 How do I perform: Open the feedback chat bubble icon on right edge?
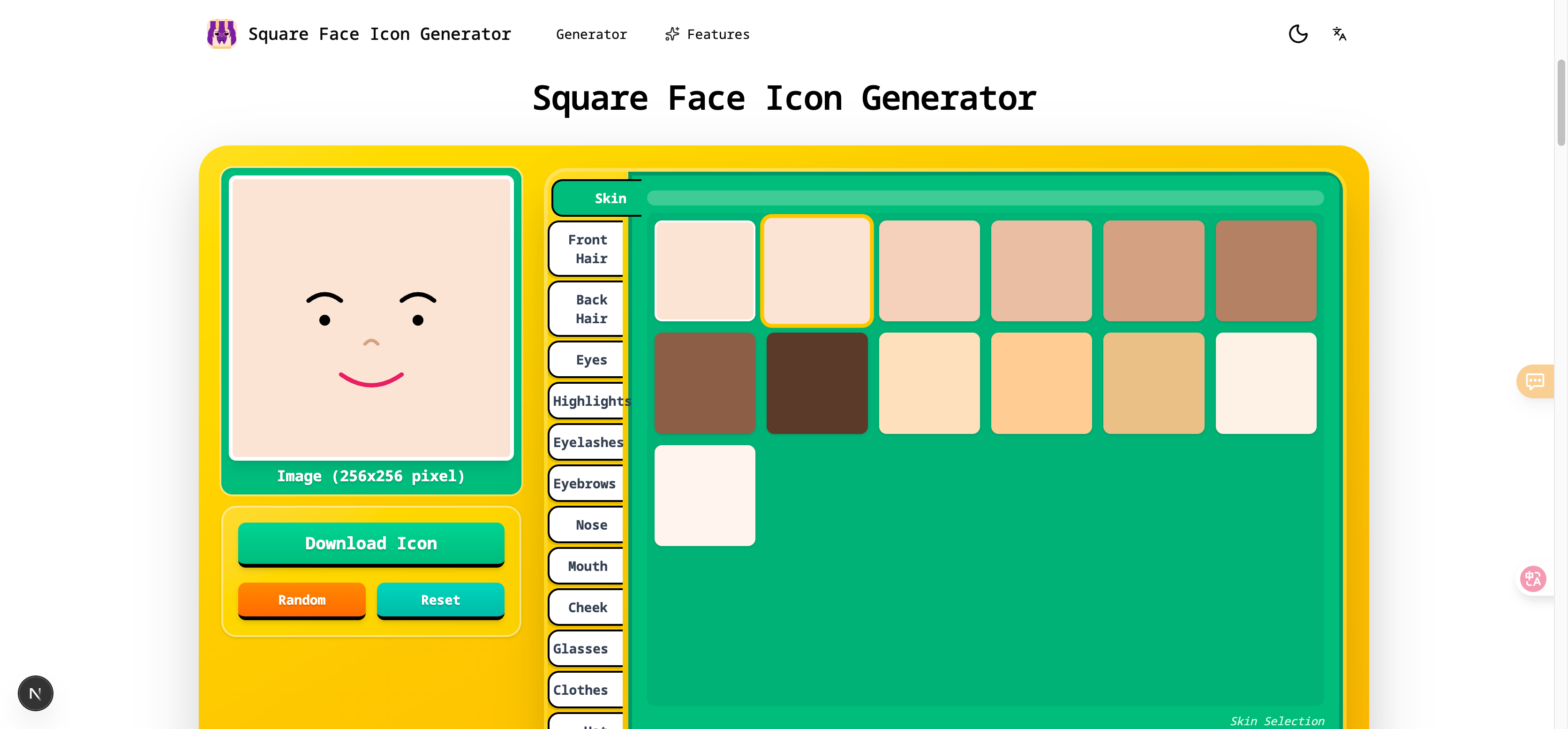pos(1535,381)
